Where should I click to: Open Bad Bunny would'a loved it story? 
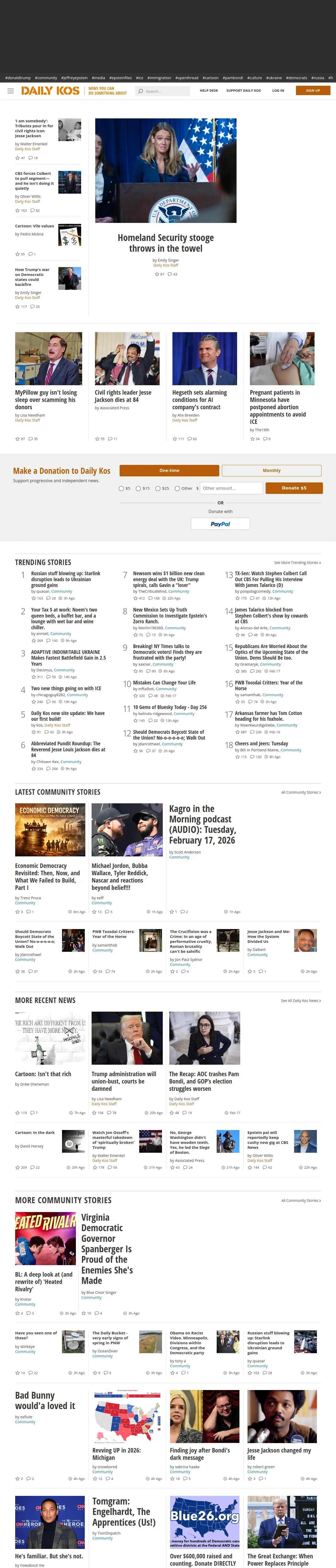click(45, 1400)
